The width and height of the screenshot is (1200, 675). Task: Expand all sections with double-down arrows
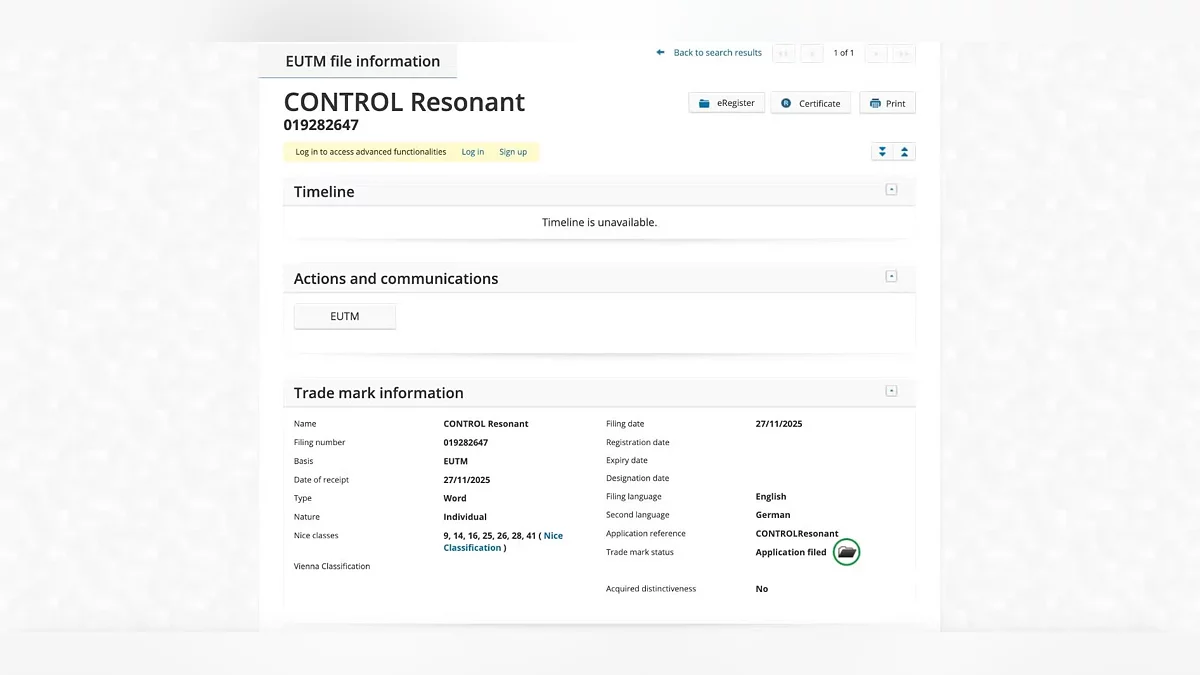(882, 152)
